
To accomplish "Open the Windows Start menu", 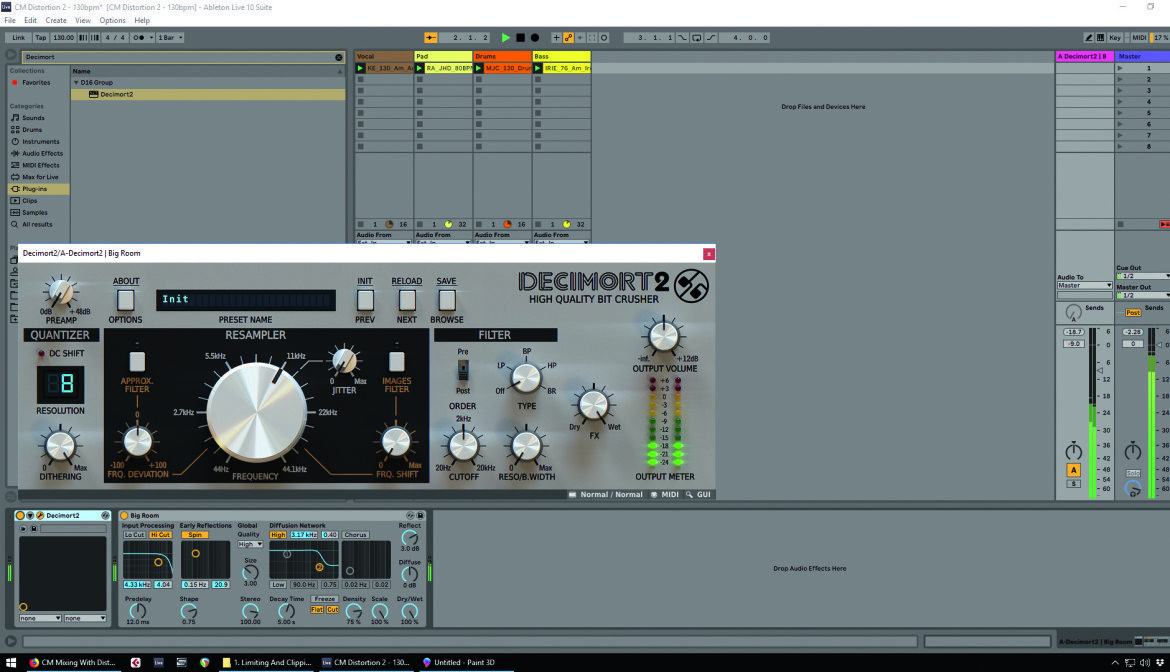I will pyautogui.click(x=10, y=662).
